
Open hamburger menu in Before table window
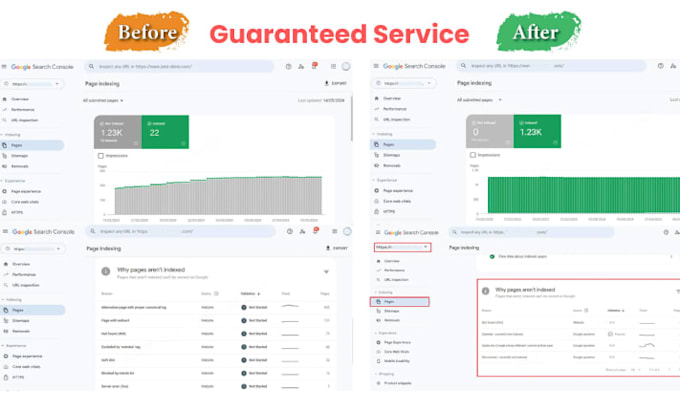(x=5, y=232)
